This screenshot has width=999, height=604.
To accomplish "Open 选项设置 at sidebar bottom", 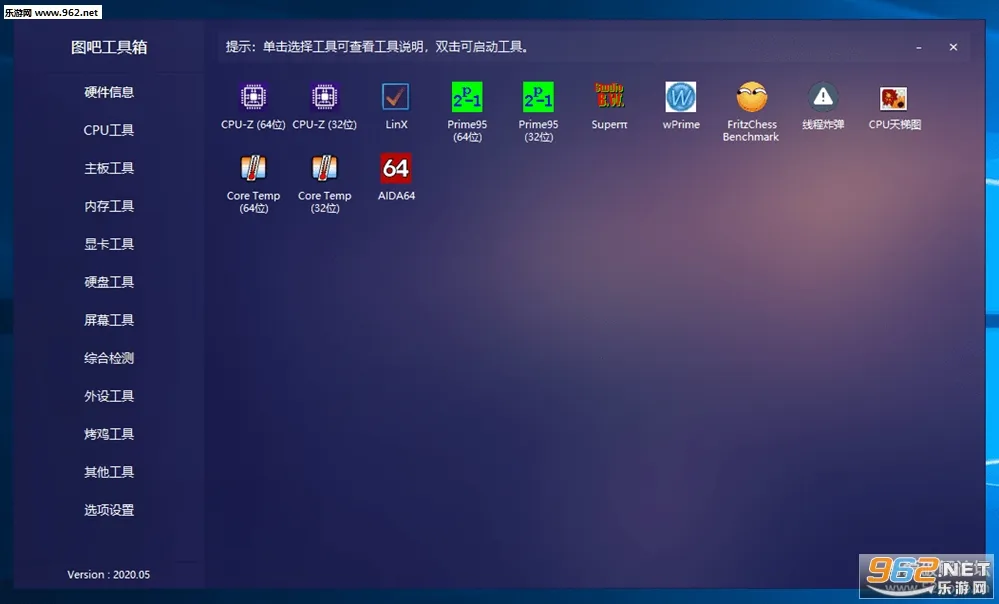I will 108,510.
